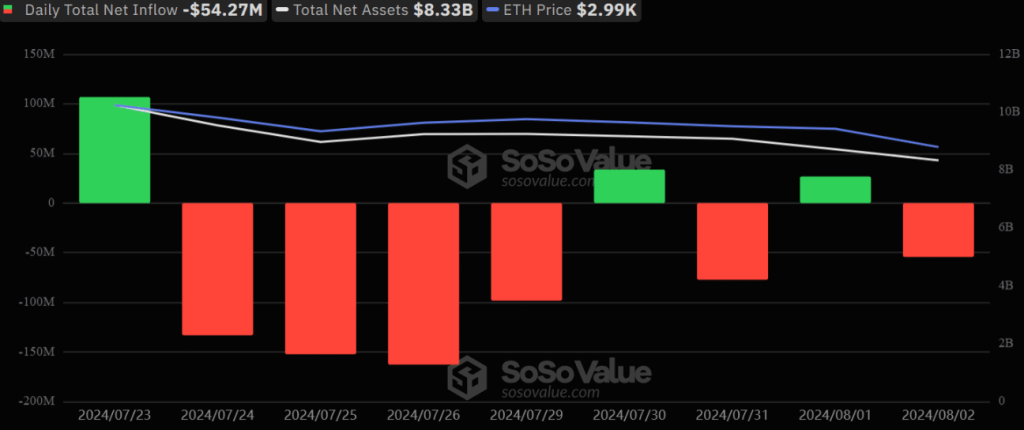The height and width of the screenshot is (430, 1024).
Task: Click the 6B net assets axis label
Action: (x=1006, y=227)
